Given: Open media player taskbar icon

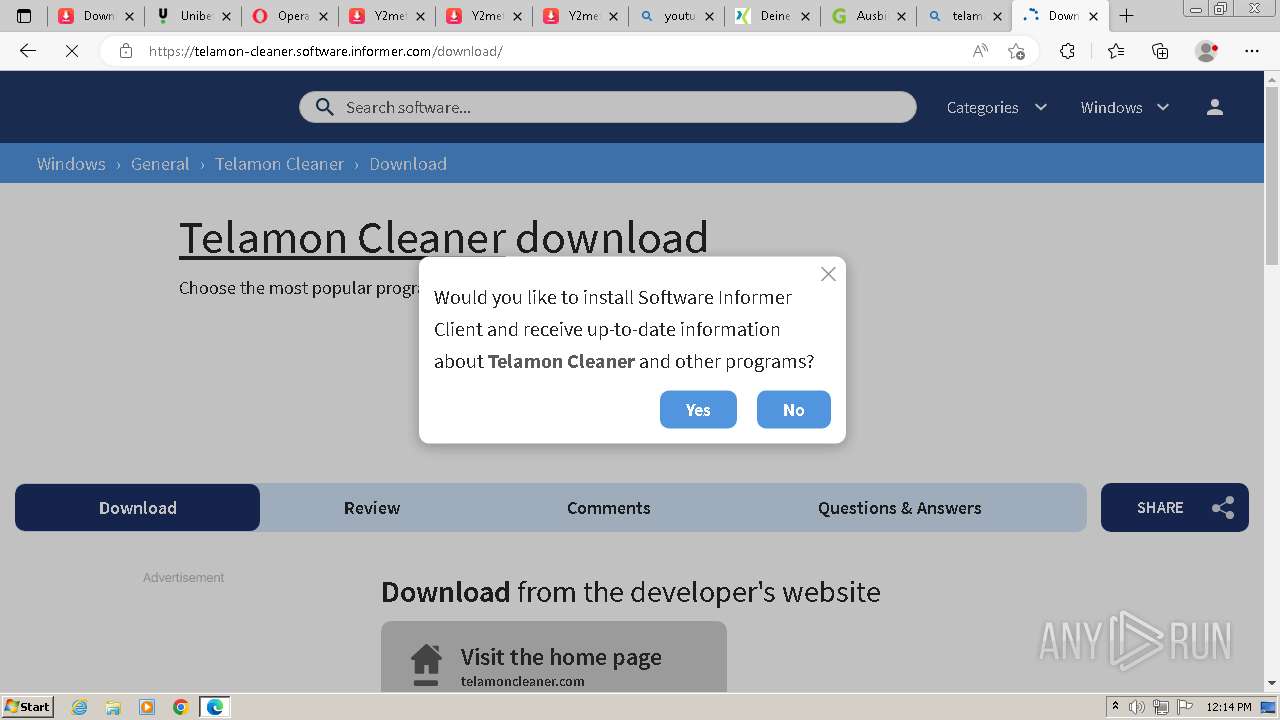Looking at the screenshot, I should (147, 707).
